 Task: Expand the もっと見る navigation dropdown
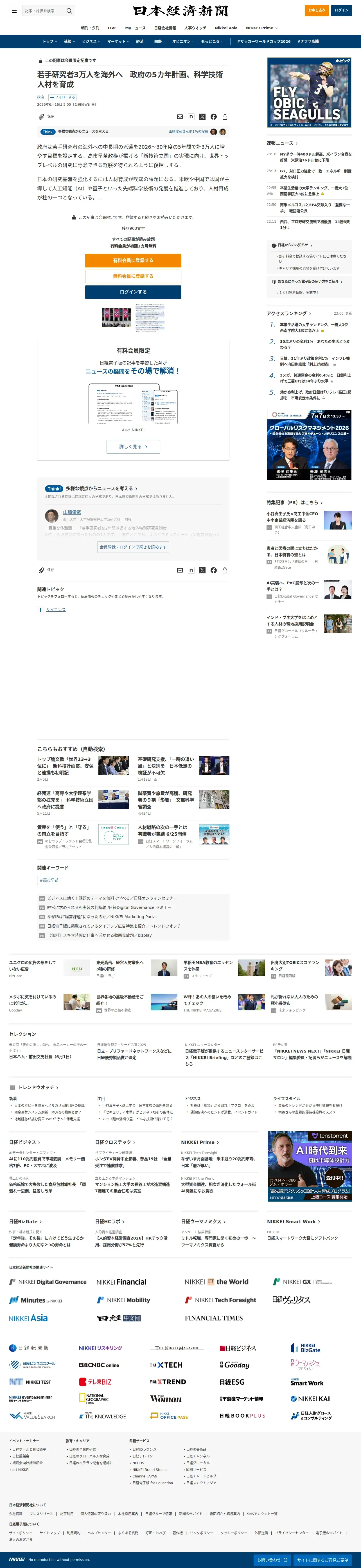click(212, 41)
